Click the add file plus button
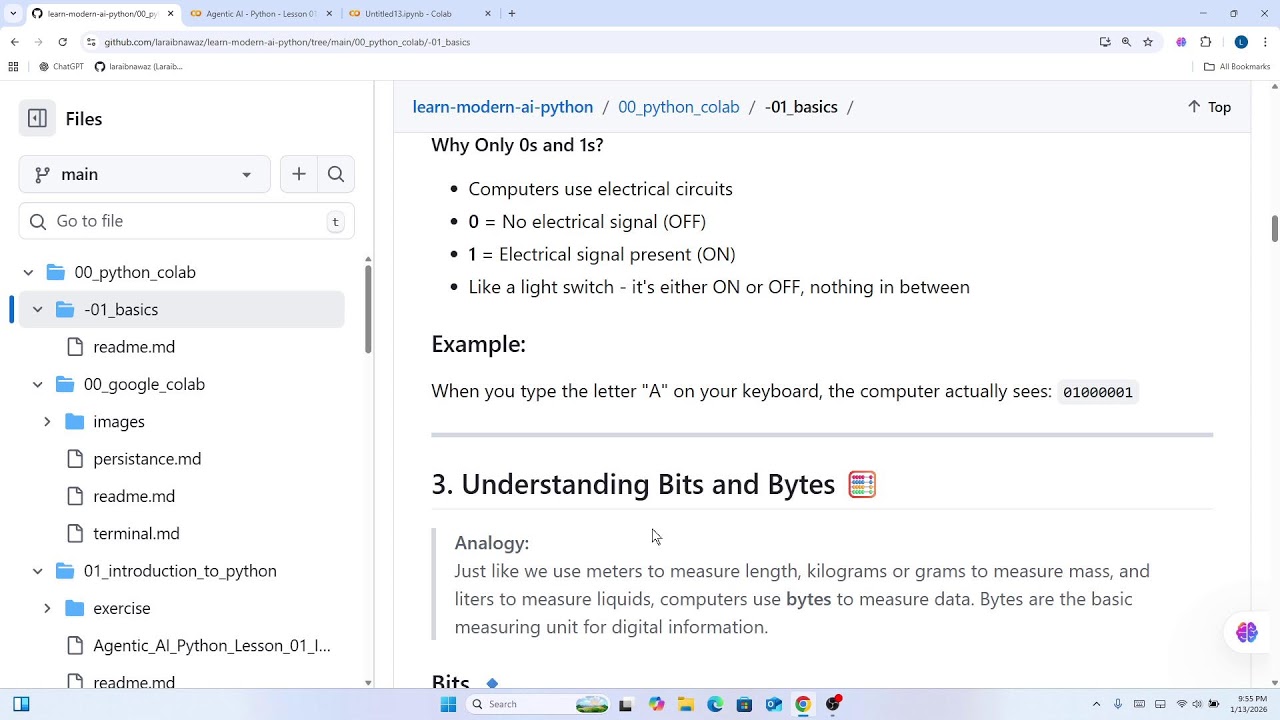1280x720 pixels. 299,174
